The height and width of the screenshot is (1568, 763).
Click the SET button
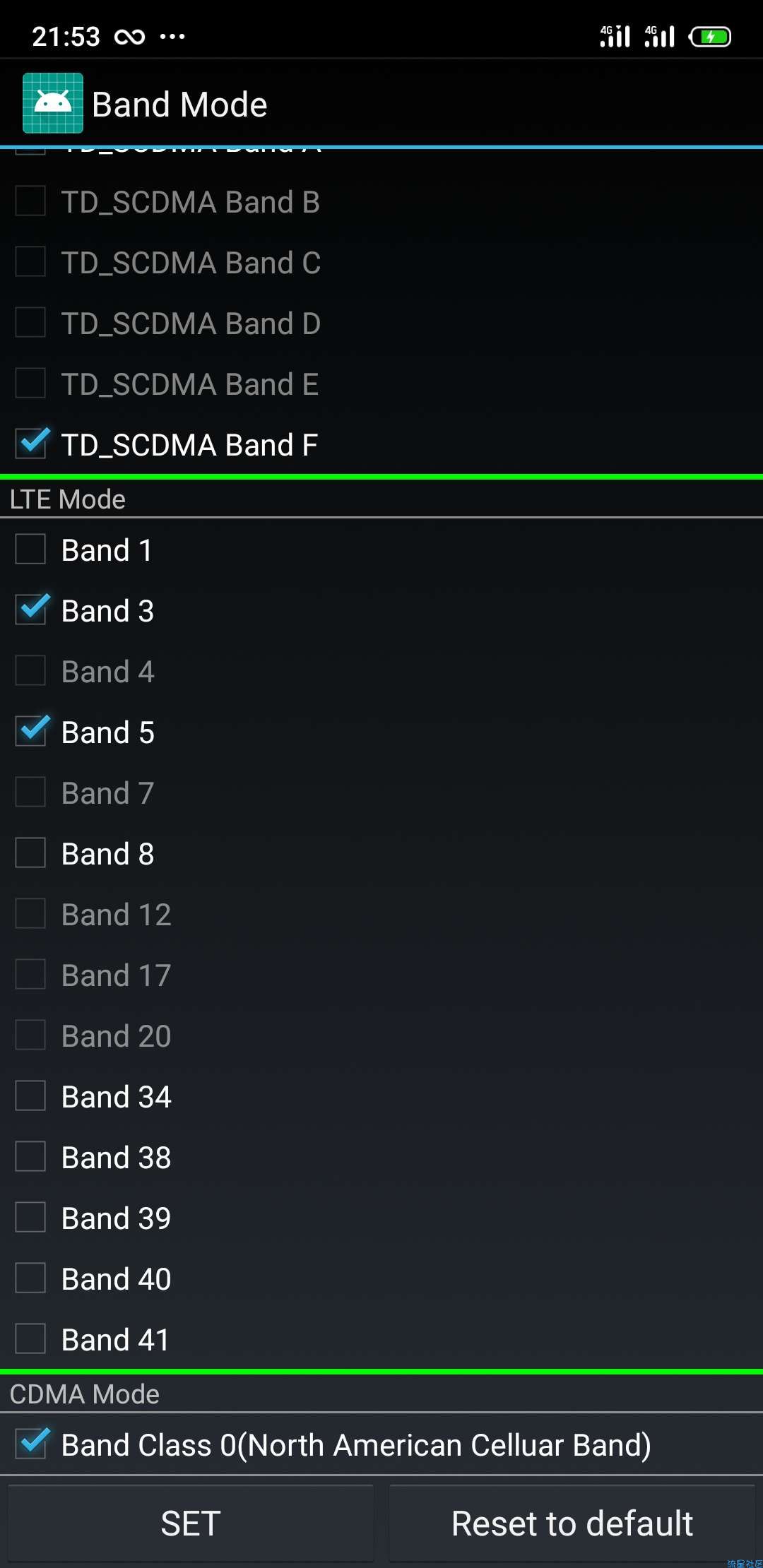pos(191,1523)
